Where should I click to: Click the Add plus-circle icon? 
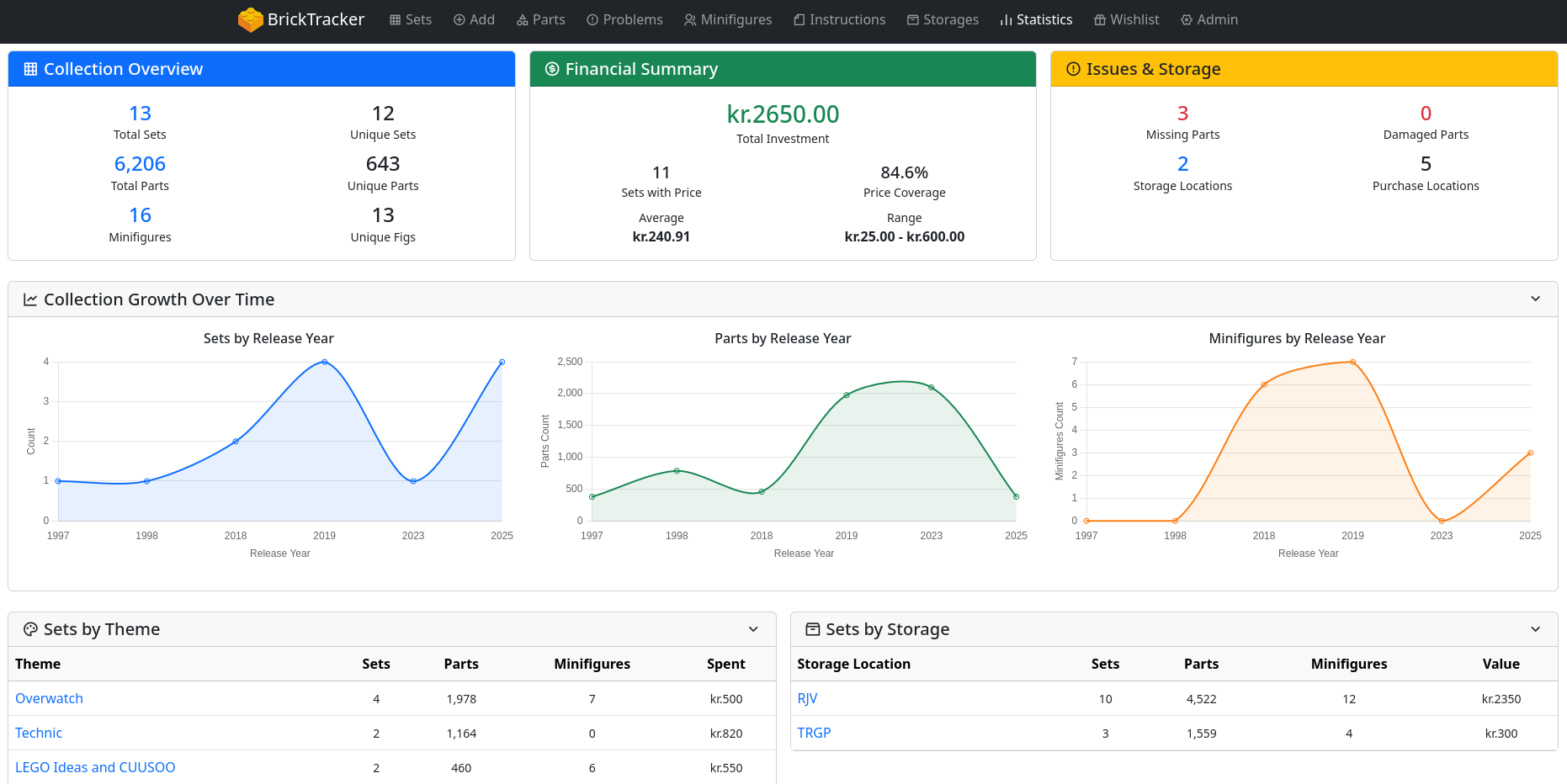pyautogui.click(x=459, y=19)
